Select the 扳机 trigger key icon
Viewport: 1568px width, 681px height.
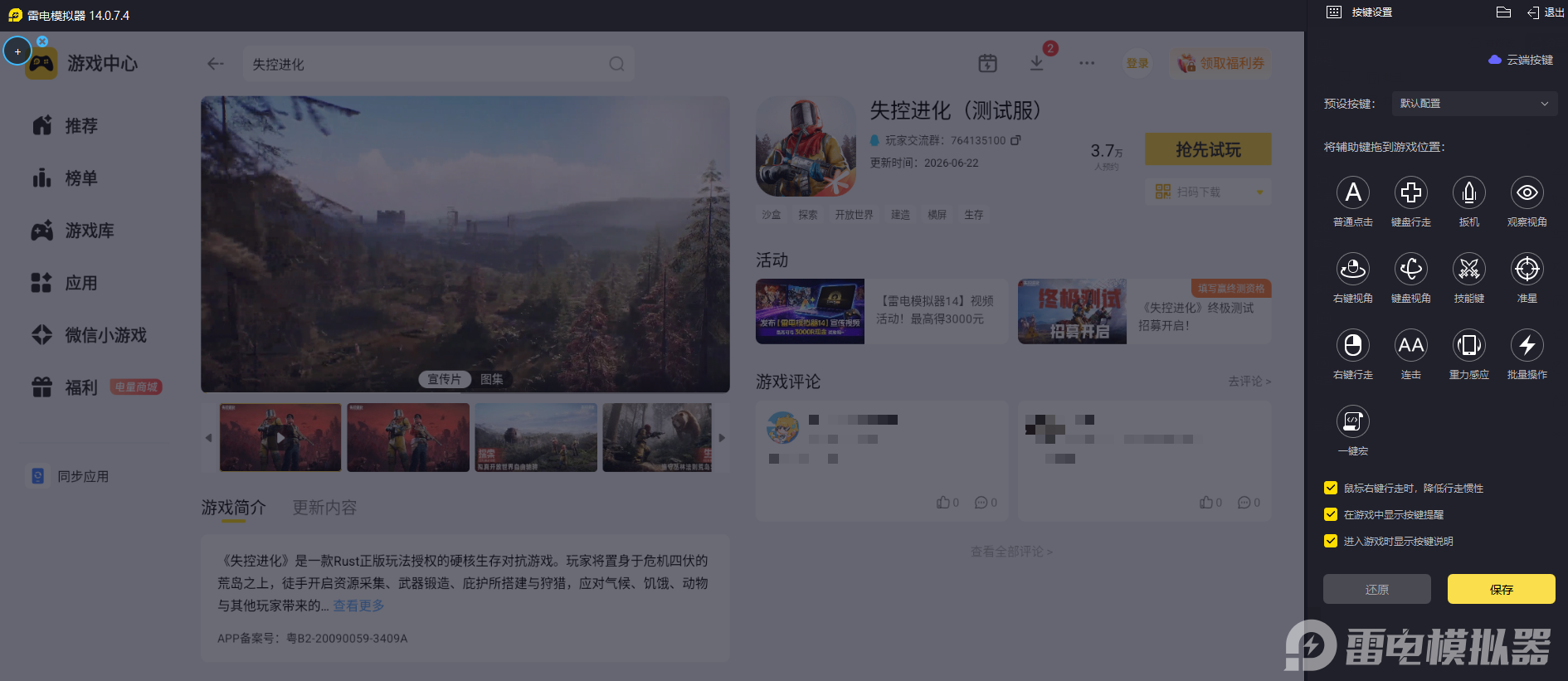(1468, 192)
